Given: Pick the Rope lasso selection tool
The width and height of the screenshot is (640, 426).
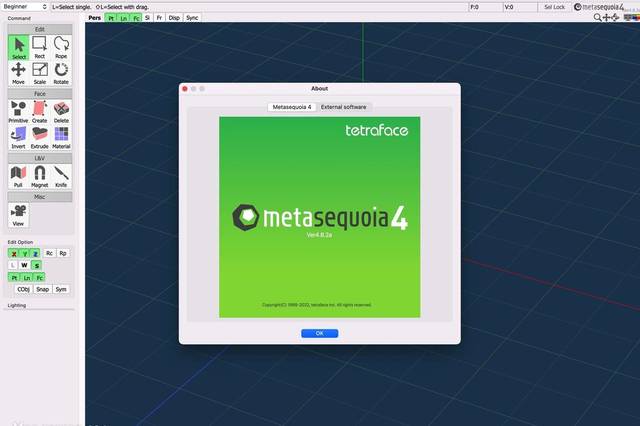Looking at the screenshot, I should point(61,48).
